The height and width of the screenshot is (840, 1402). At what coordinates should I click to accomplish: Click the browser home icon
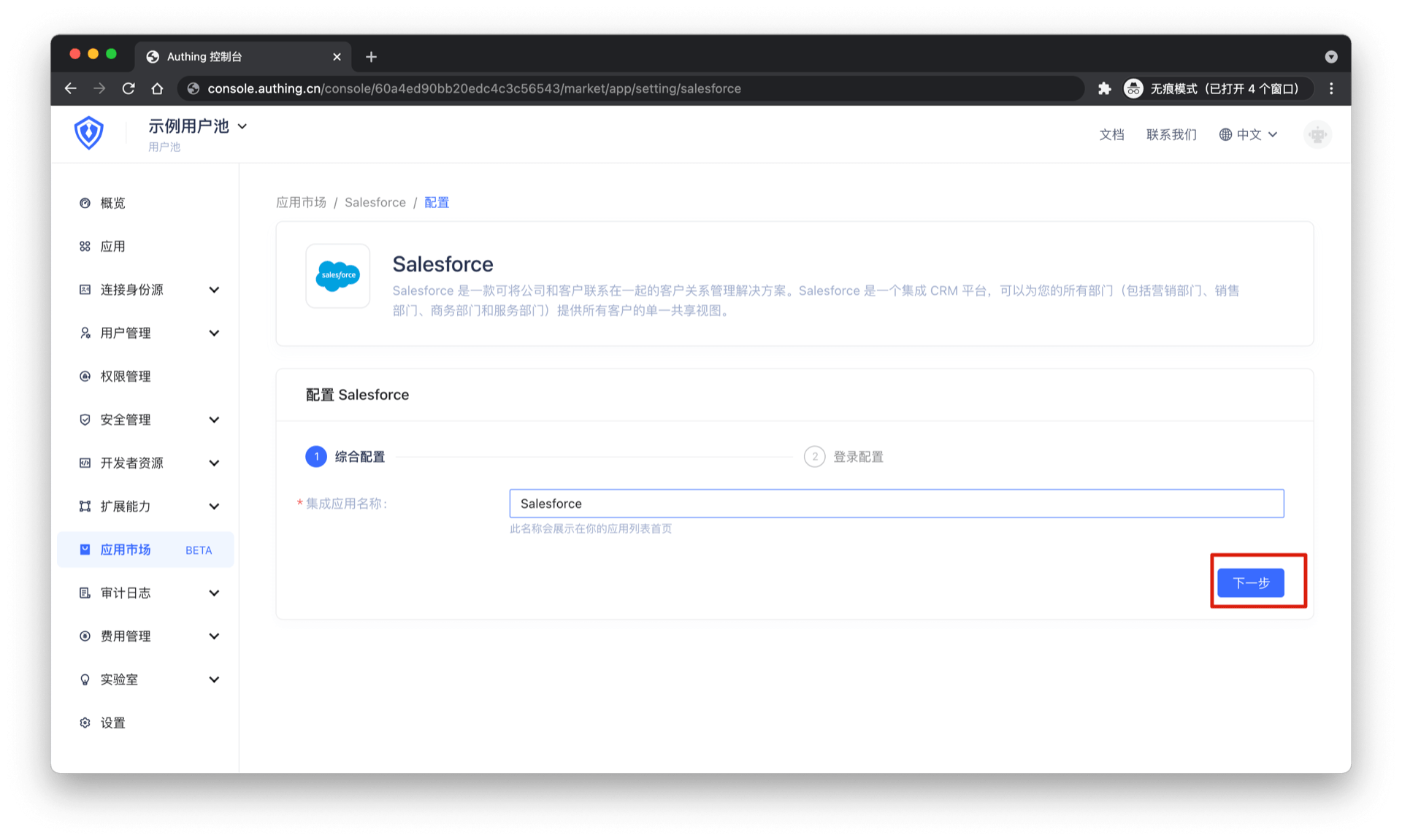(x=157, y=88)
